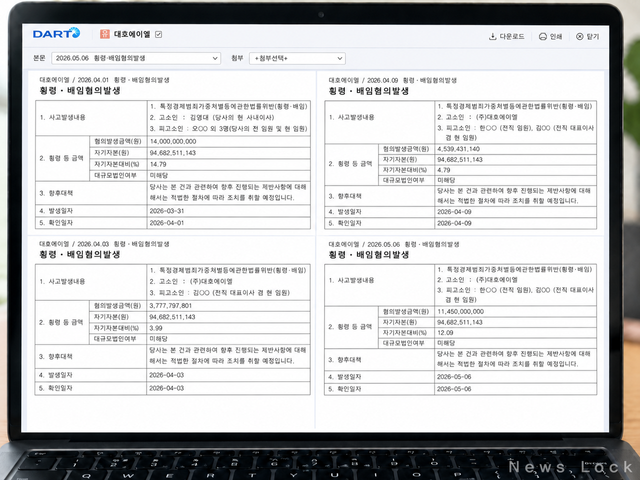Click header text '대호에이엘 / 2026.04.09 횡령·배임혐의발생'
This screenshot has height=480, width=640.
(x=393, y=80)
